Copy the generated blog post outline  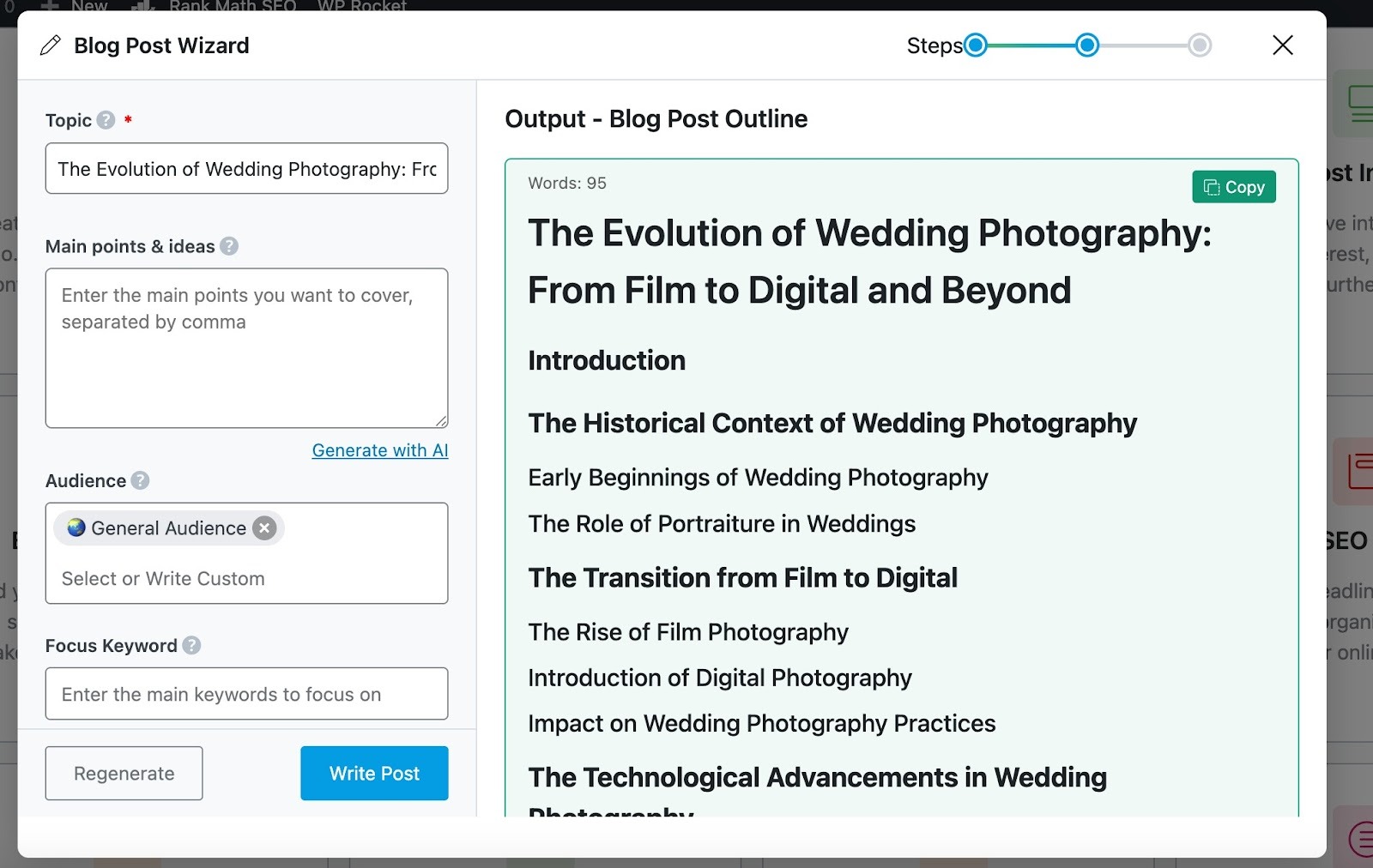pos(1233,186)
